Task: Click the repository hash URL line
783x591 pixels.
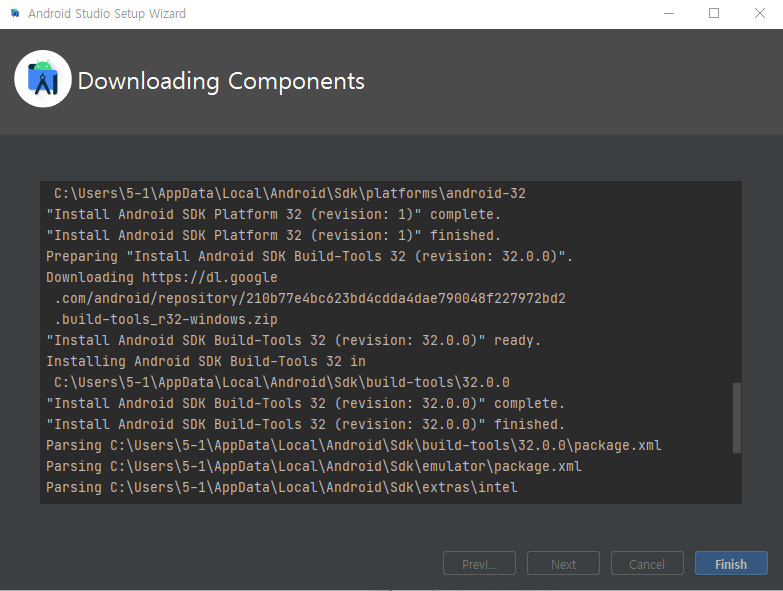Action: [x=310, y=298]
